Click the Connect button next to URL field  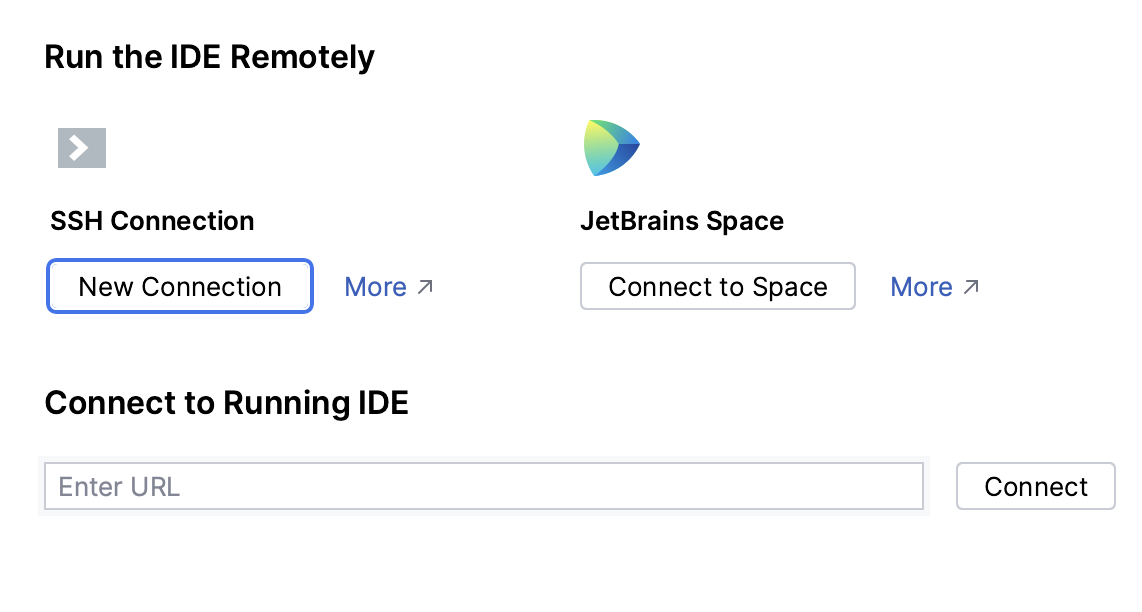click(x=1035, y=486)
